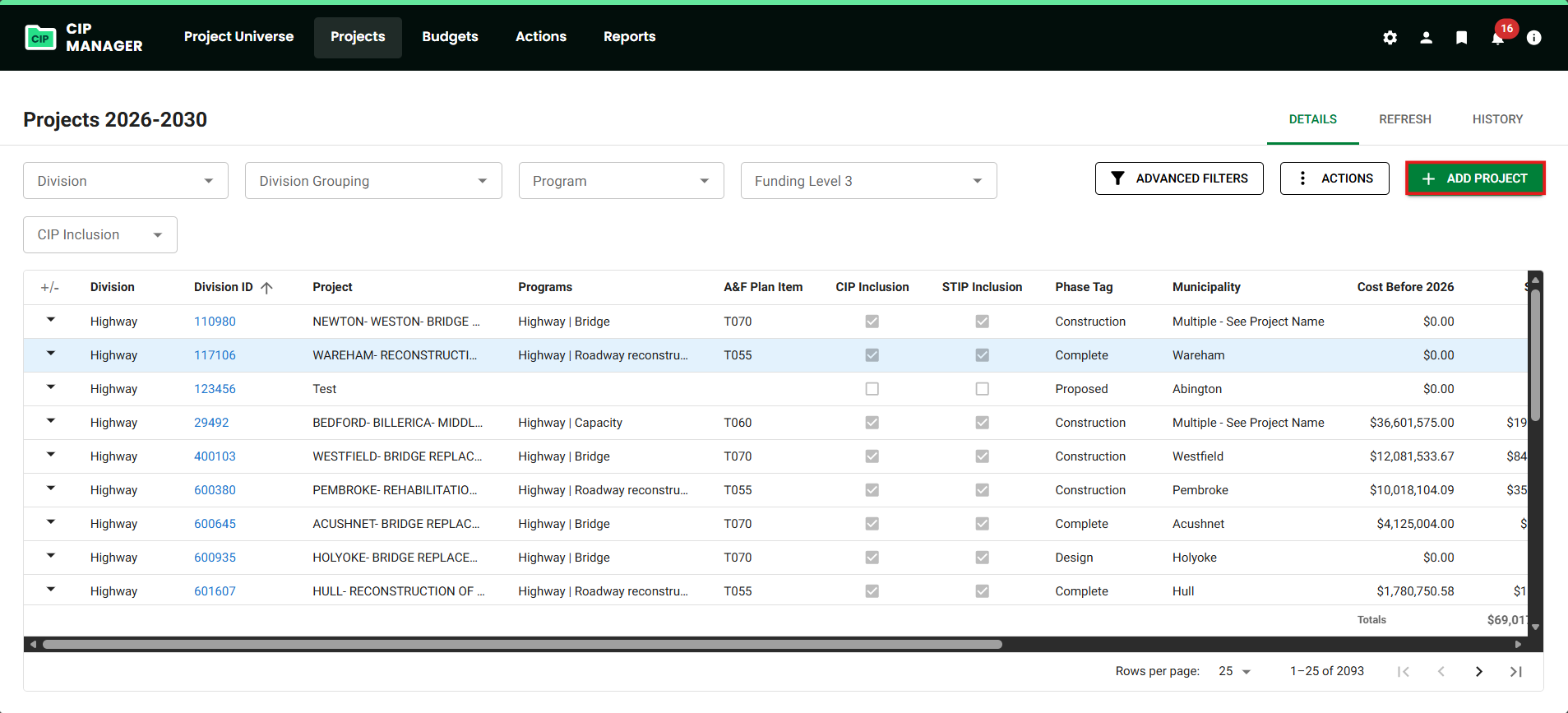Toggle CIP Inclusion checkbox for Test project
Viewport: 1568px width, 713px height.
(x=872, y=389)
